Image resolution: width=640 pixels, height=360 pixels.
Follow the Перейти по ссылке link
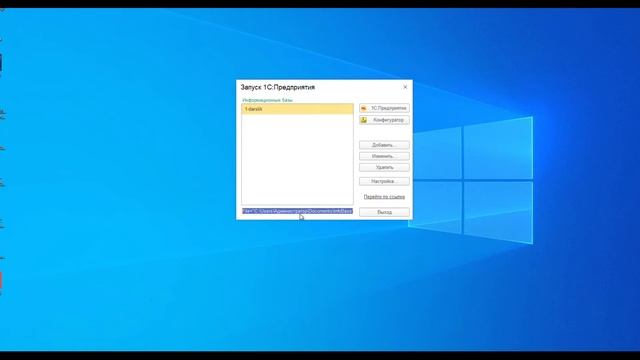point(384,197)
